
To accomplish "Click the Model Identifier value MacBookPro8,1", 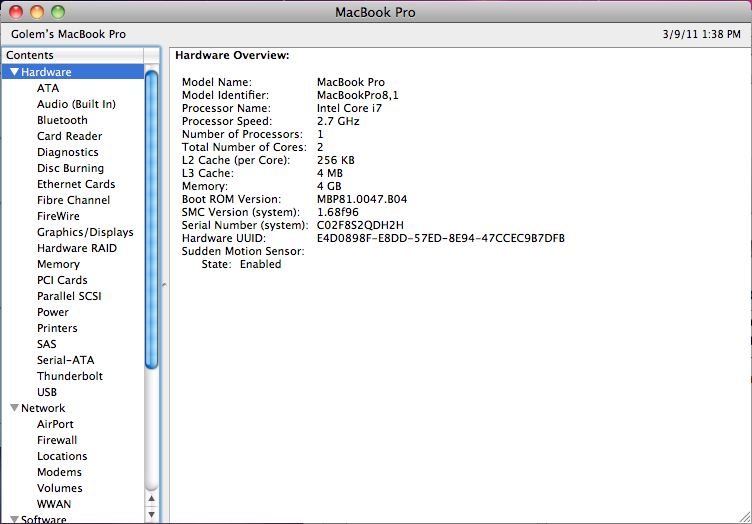I will click(x=357, y=95).
